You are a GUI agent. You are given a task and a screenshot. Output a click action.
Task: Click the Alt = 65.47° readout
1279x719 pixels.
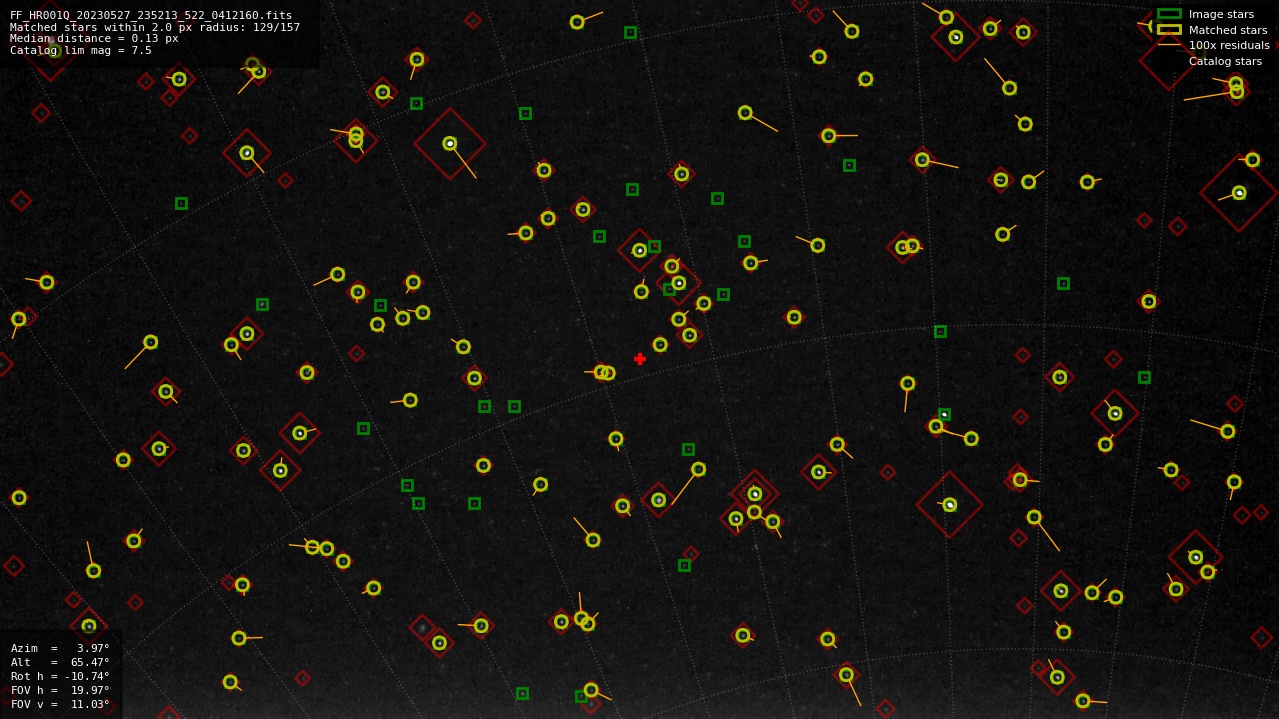60,662
